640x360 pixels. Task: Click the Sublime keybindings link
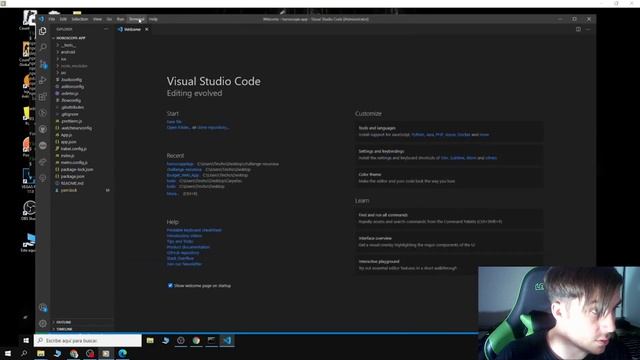pyautogui.click(x=457, y=158)
